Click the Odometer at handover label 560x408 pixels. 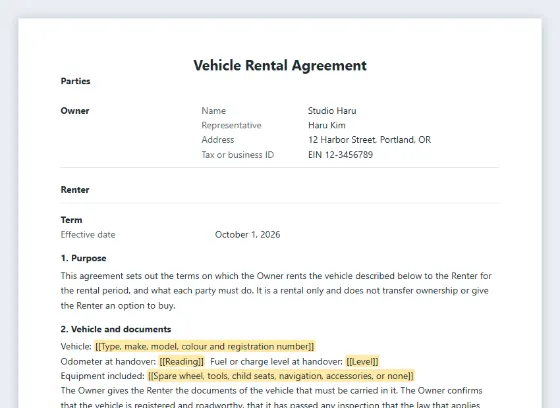tap(108, 362)
